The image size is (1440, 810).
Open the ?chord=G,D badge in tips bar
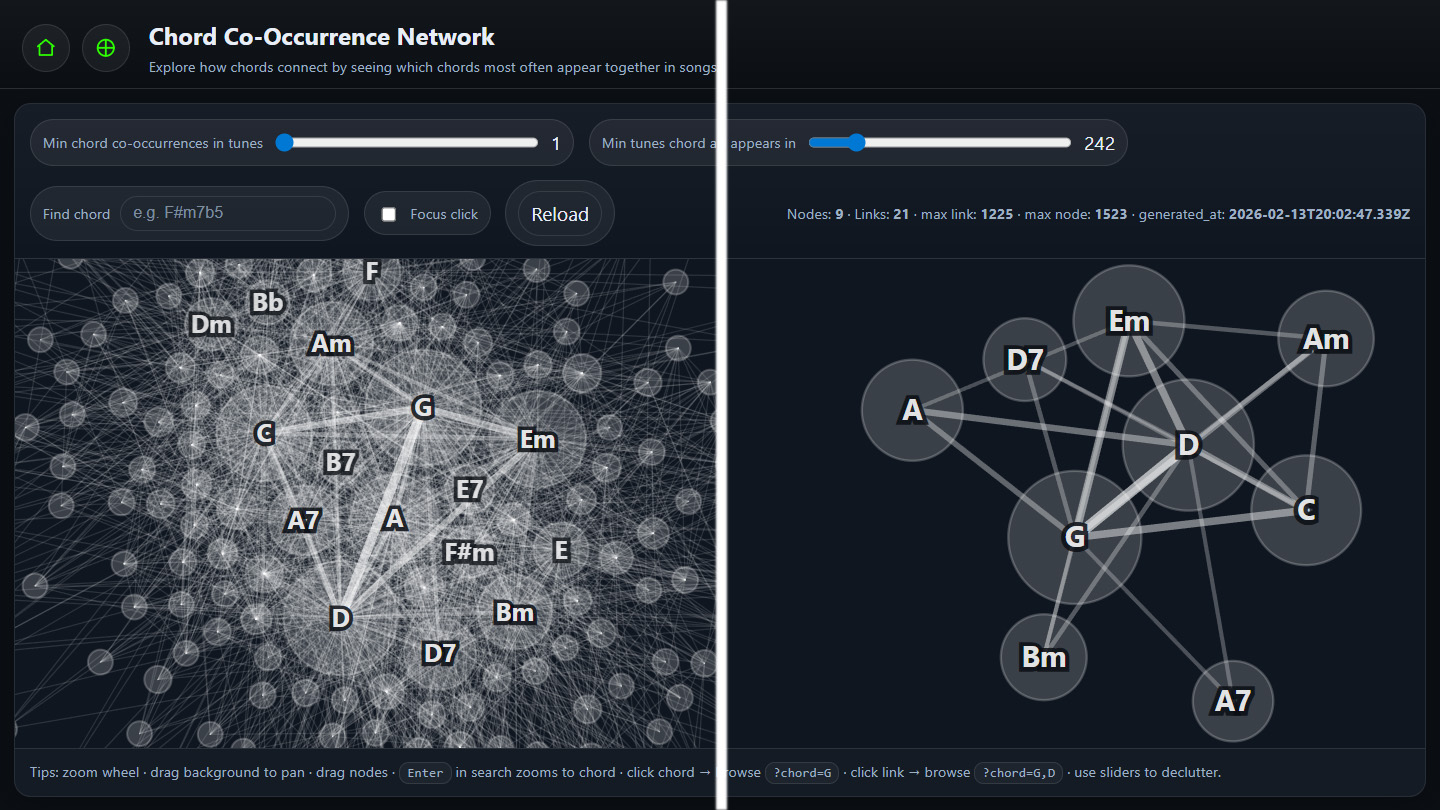[x=1018, y=772]
